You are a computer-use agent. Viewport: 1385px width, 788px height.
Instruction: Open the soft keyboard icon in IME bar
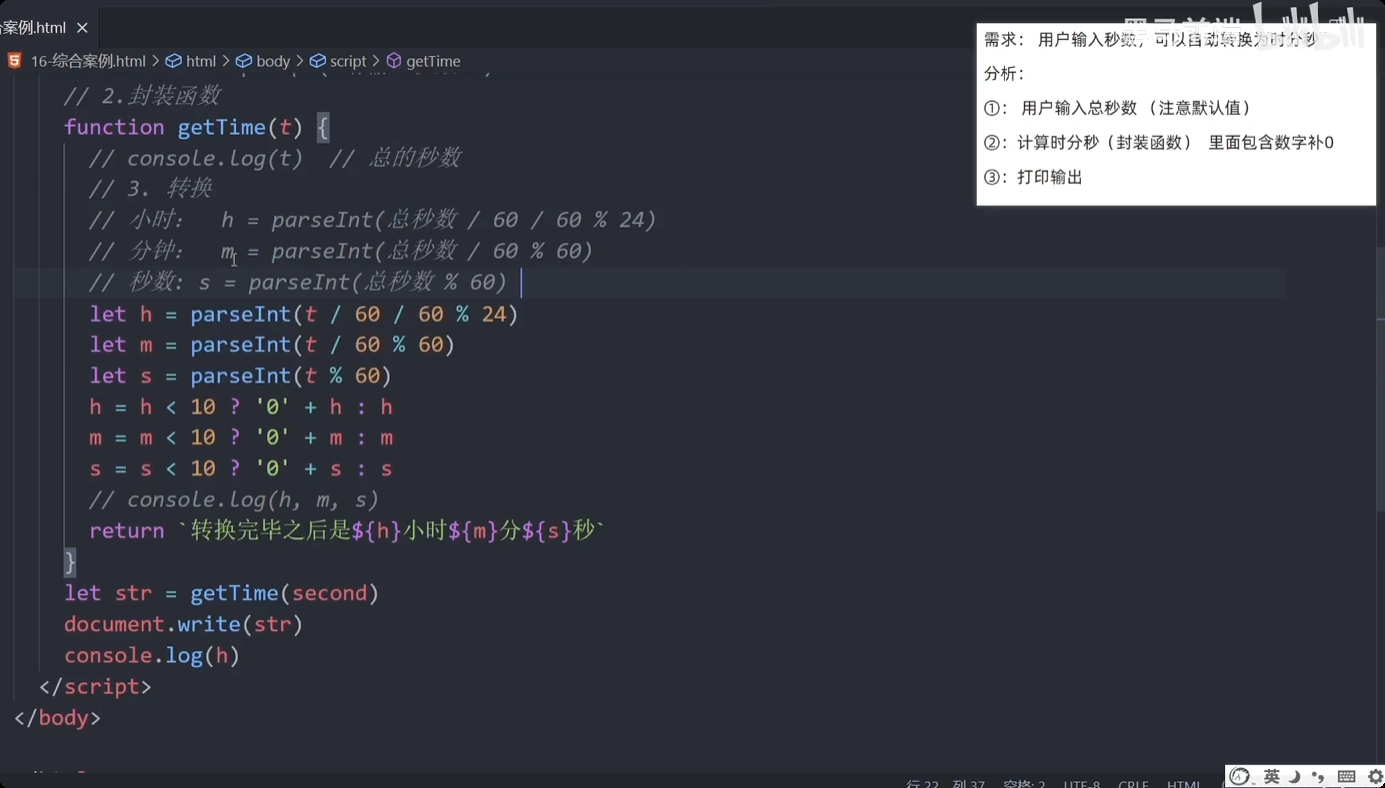[x=1347, y=777]
